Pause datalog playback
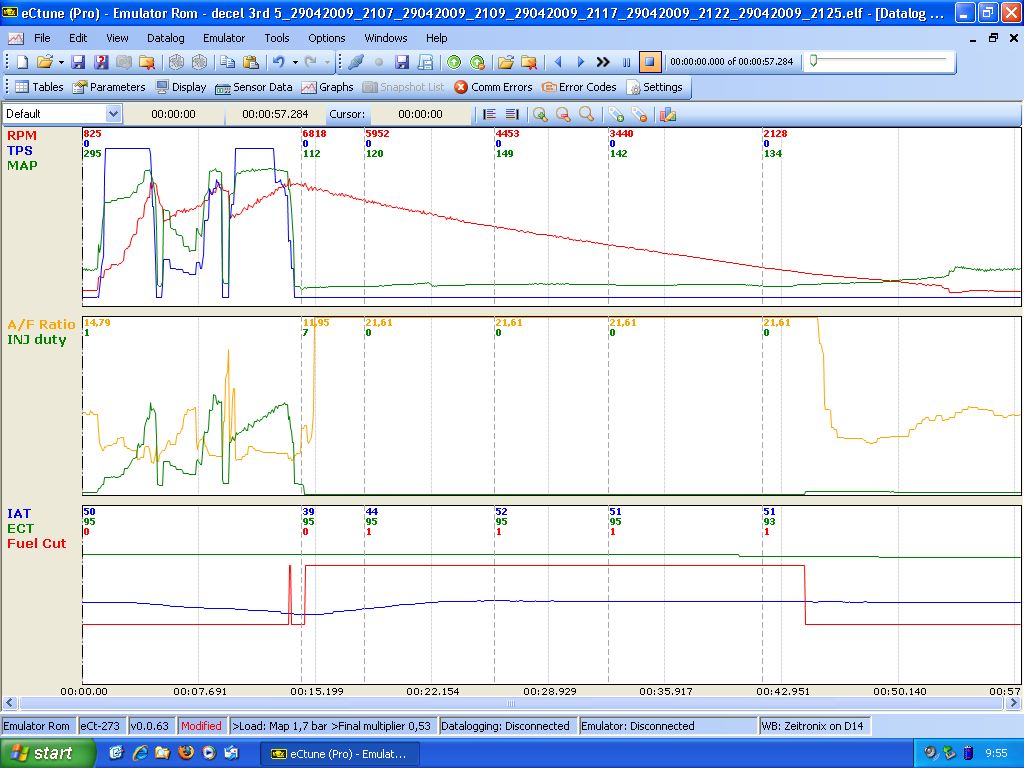This screenshot has height=768, width=1024. [626, 62]
